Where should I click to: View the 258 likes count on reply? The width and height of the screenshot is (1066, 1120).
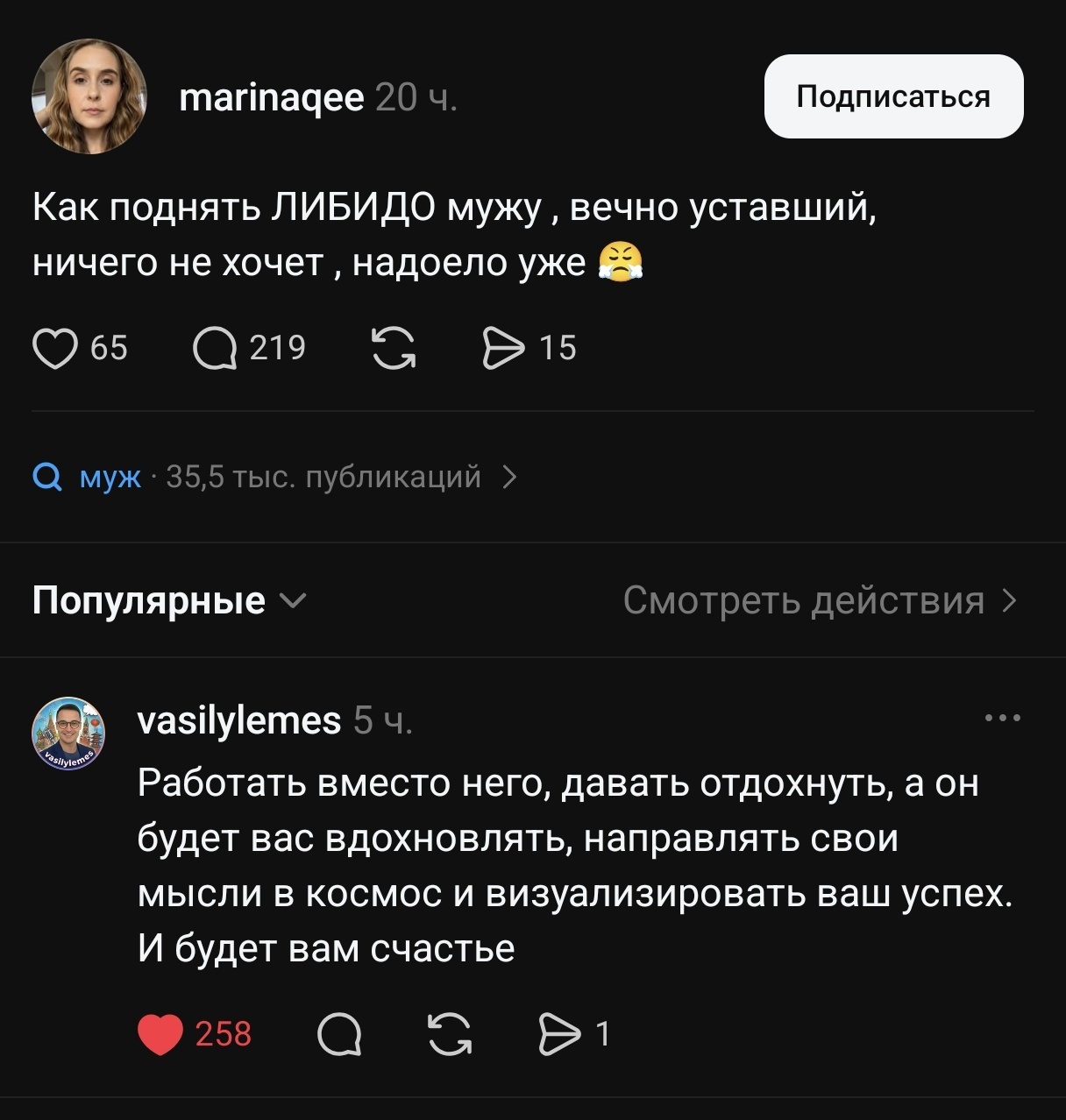pyautogui.click(x=224, y=1035)
